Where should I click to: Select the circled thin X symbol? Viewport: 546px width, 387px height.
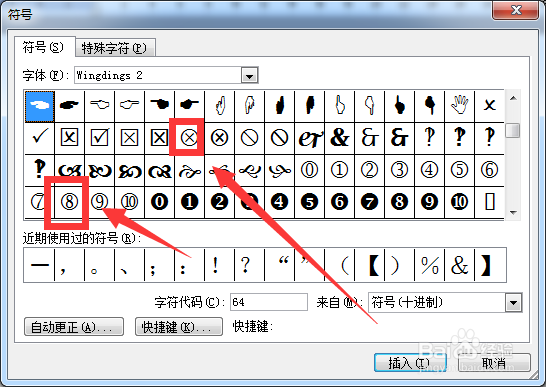(x=189, y=138)
